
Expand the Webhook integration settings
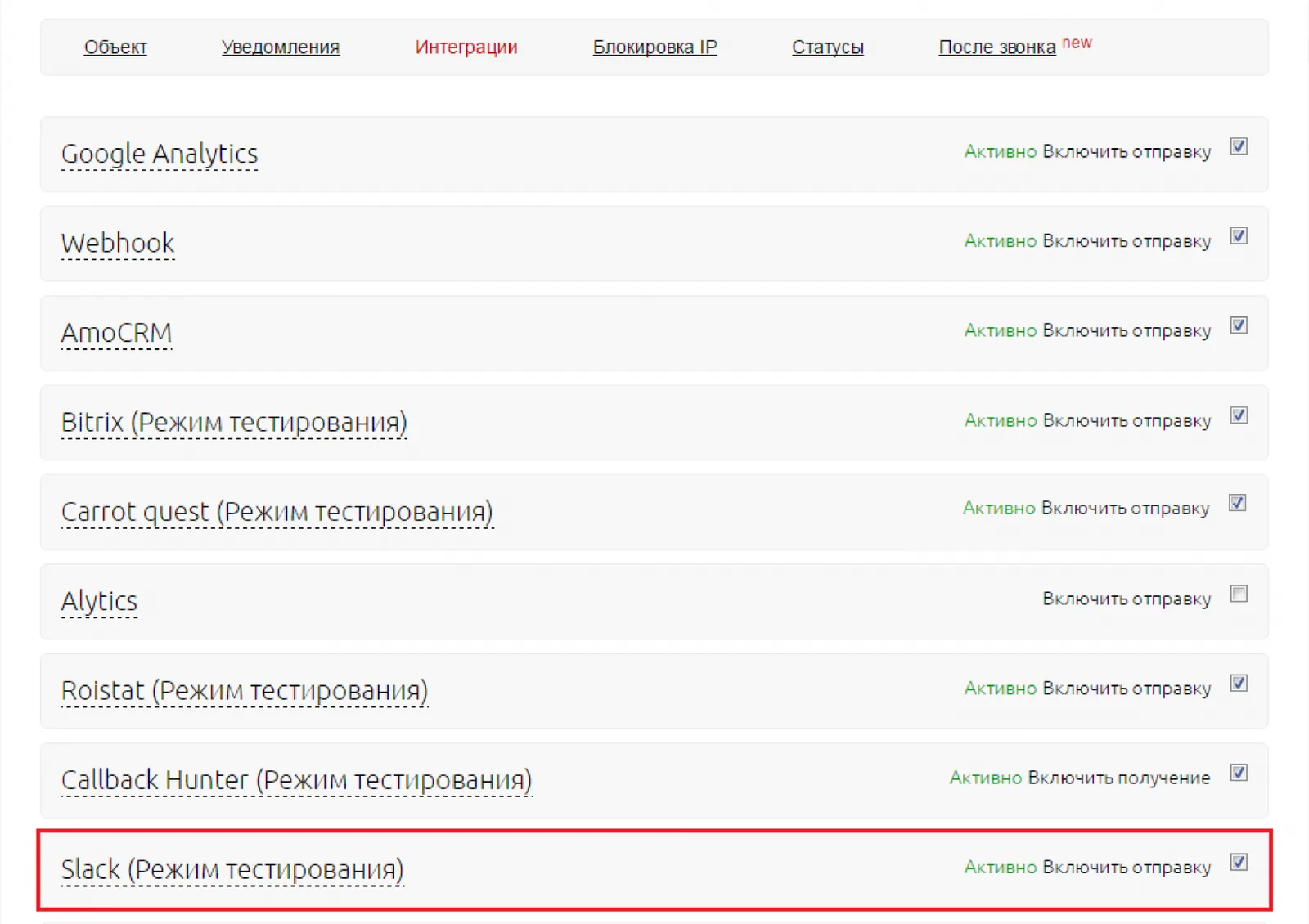click(x=118, y=243)
